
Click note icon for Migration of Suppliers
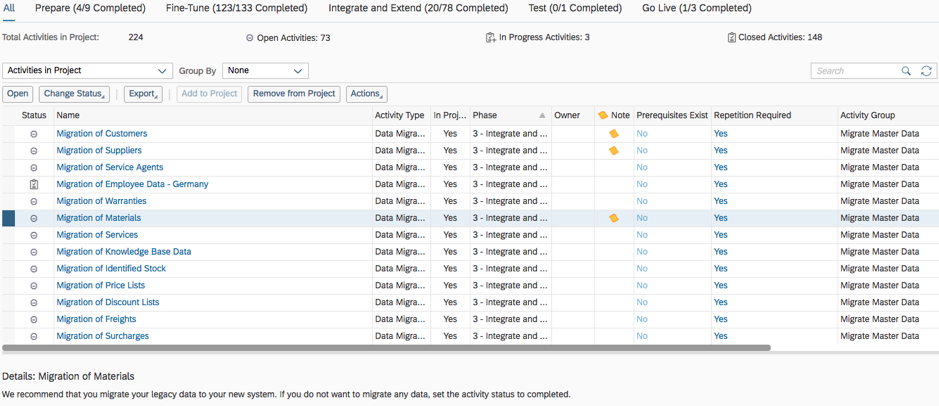coord(614,150)
